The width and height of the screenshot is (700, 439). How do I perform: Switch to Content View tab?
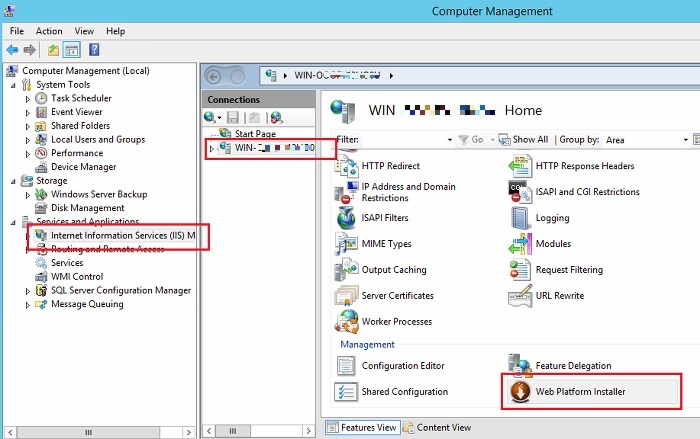(x=438, y=428)
